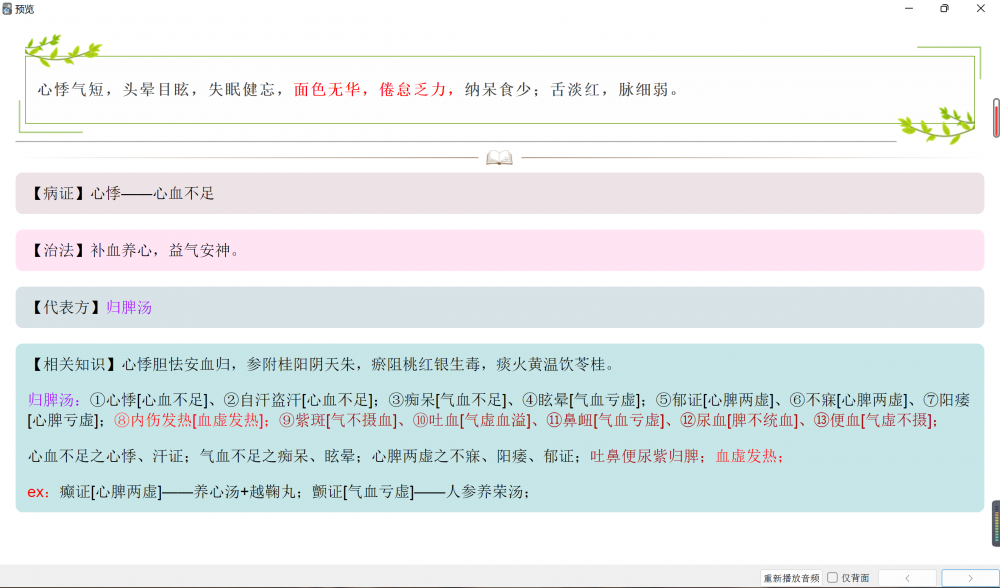Screen dimensions: 1000x588
Task: Click text 头晕目眩
Action: tap(156, 90)
